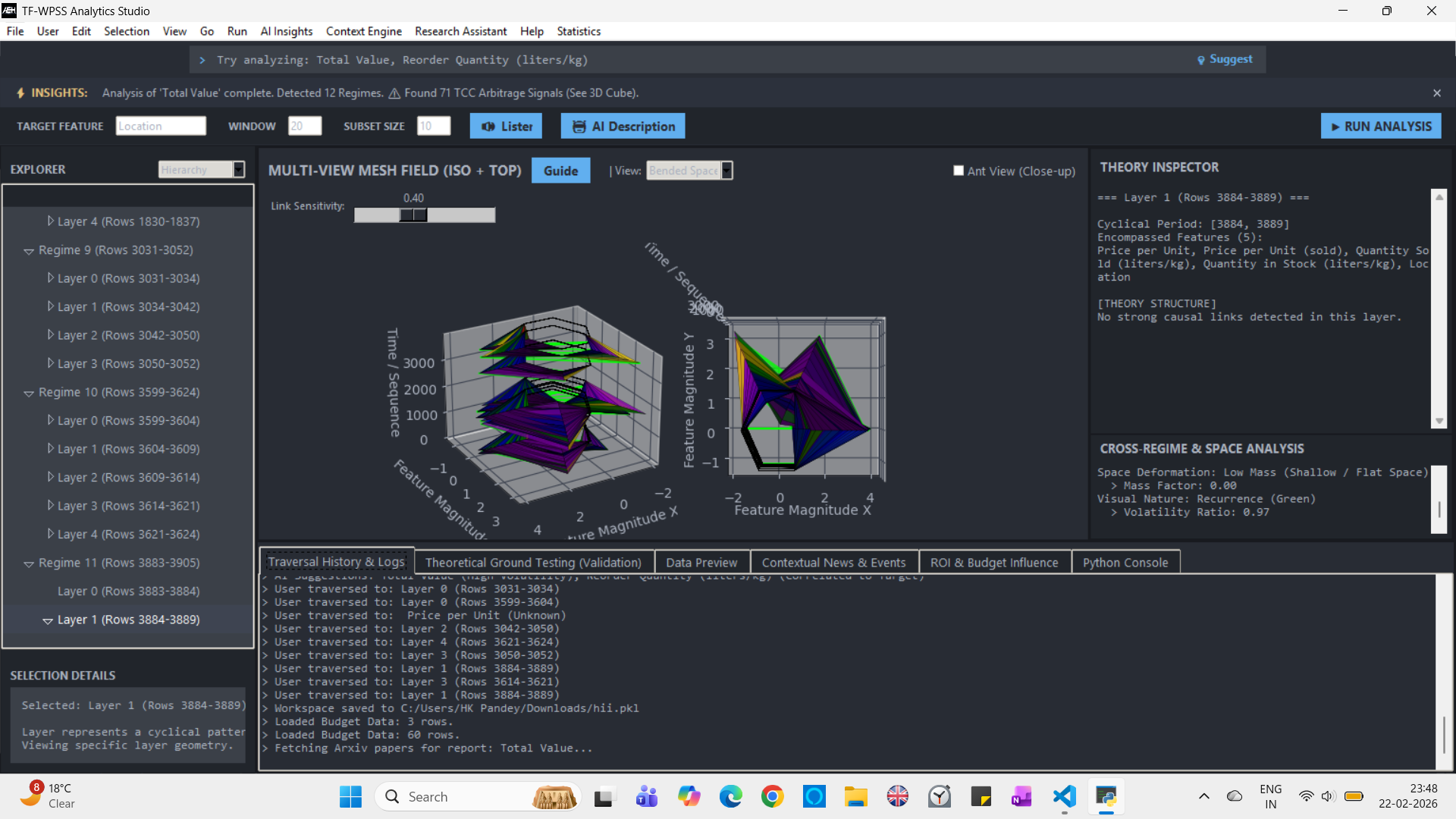This screenshot has width=1456, height=819.
Task: Open the Context Engine menu
Action: click(x=364, y=31)
